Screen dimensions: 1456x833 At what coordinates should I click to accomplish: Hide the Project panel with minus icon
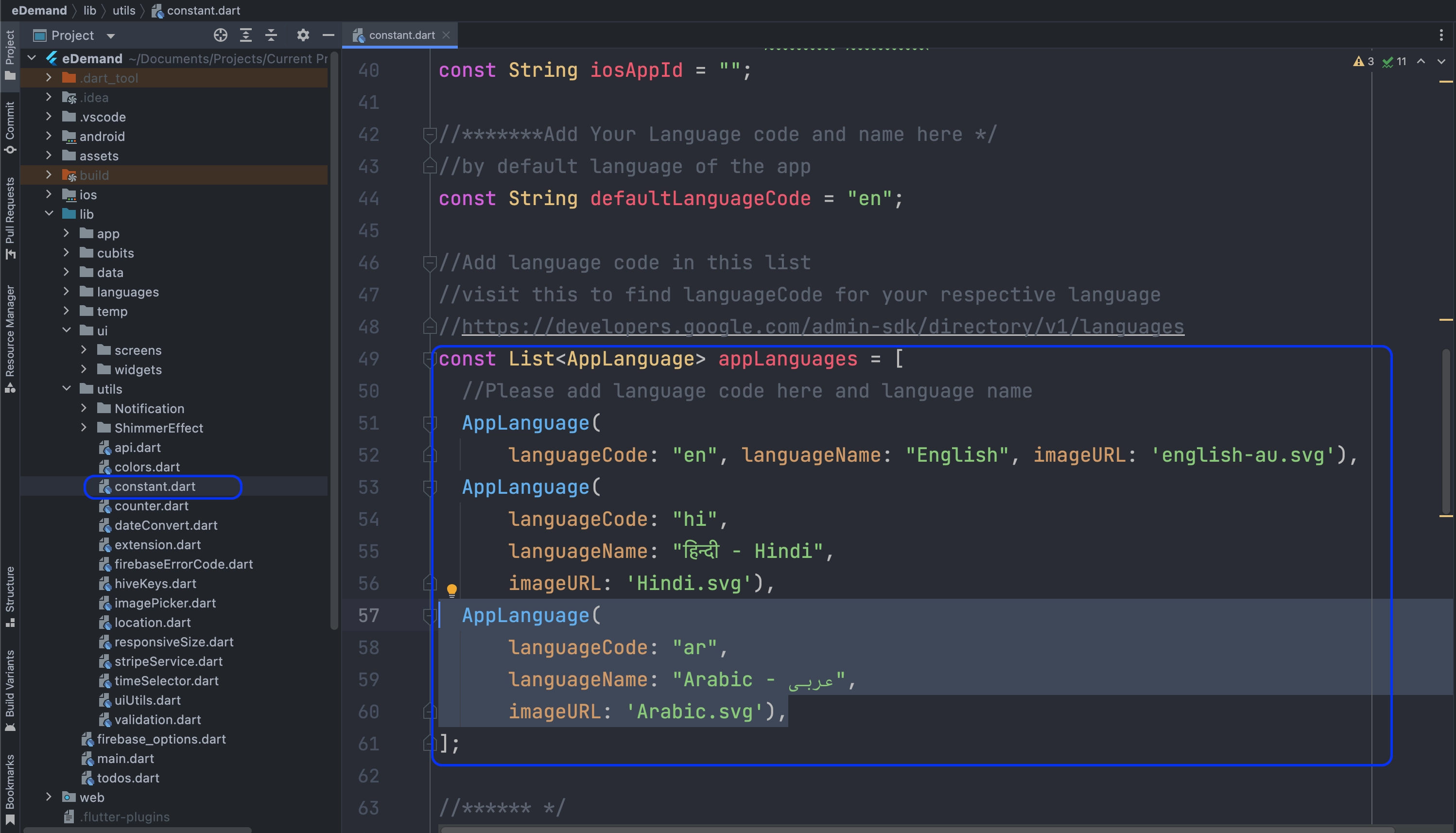pos(329,35)
